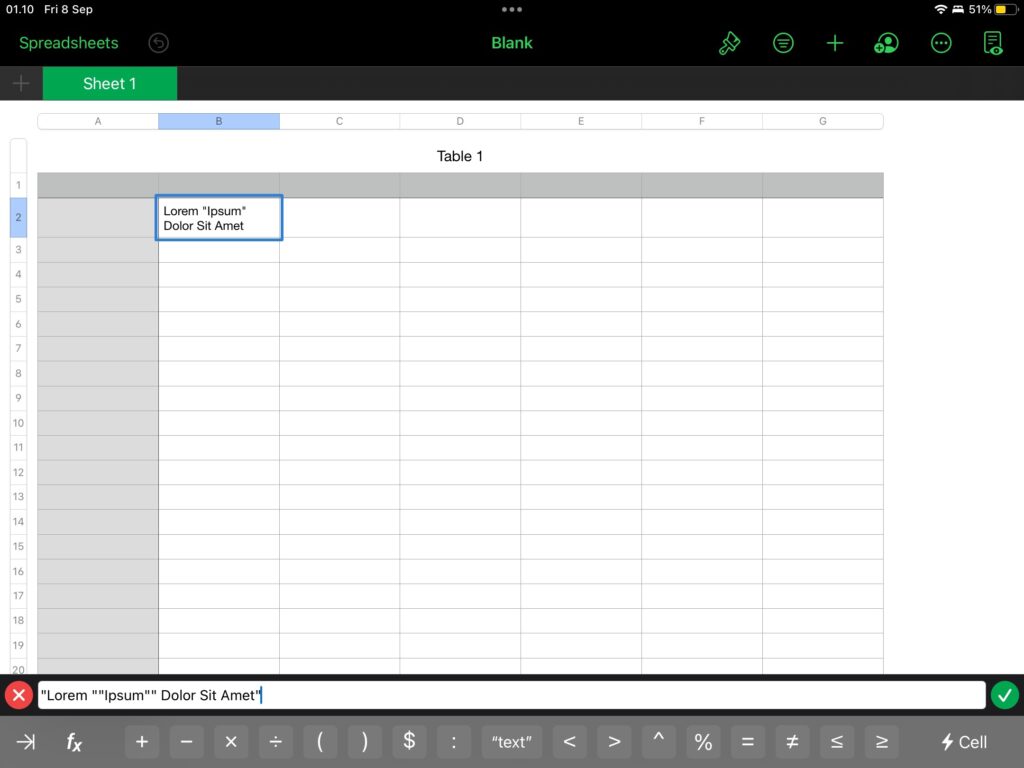The image size is (1024, 768).
Task: Tap the Insert plus icon
Action: tap(835, 43)
